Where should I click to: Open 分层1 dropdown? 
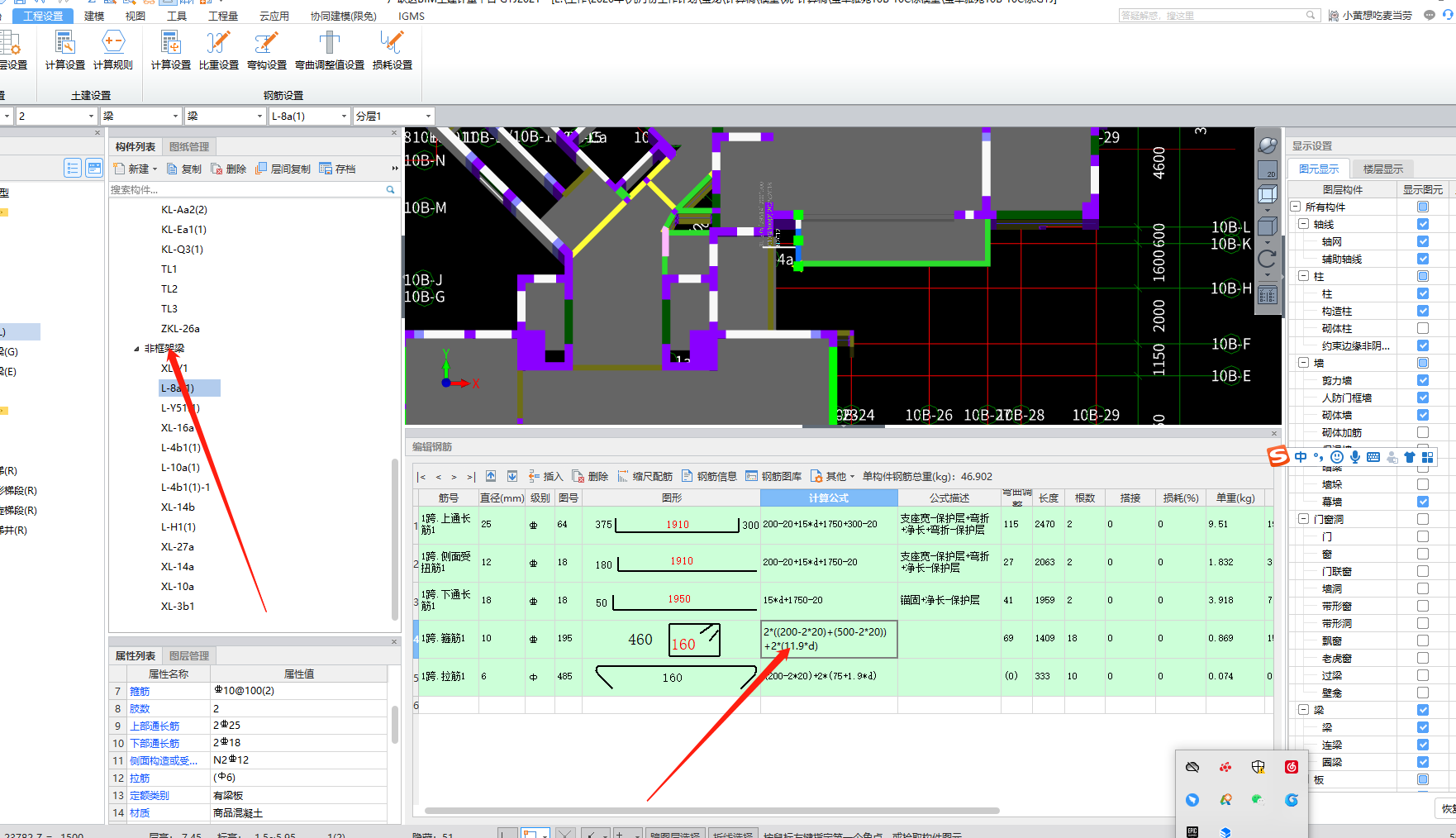click(428, 117)
